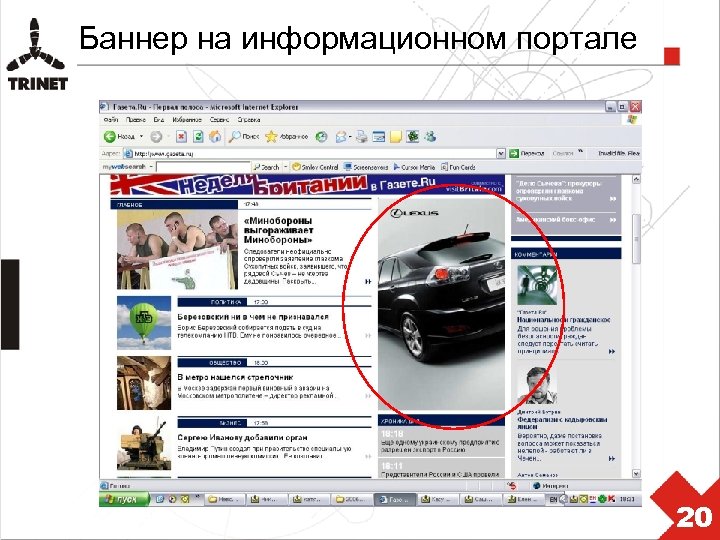Viewport: 720px width, 540px height.
Task: Open the green balloon photo thumbnail
Action: click(x=144, y=322)
